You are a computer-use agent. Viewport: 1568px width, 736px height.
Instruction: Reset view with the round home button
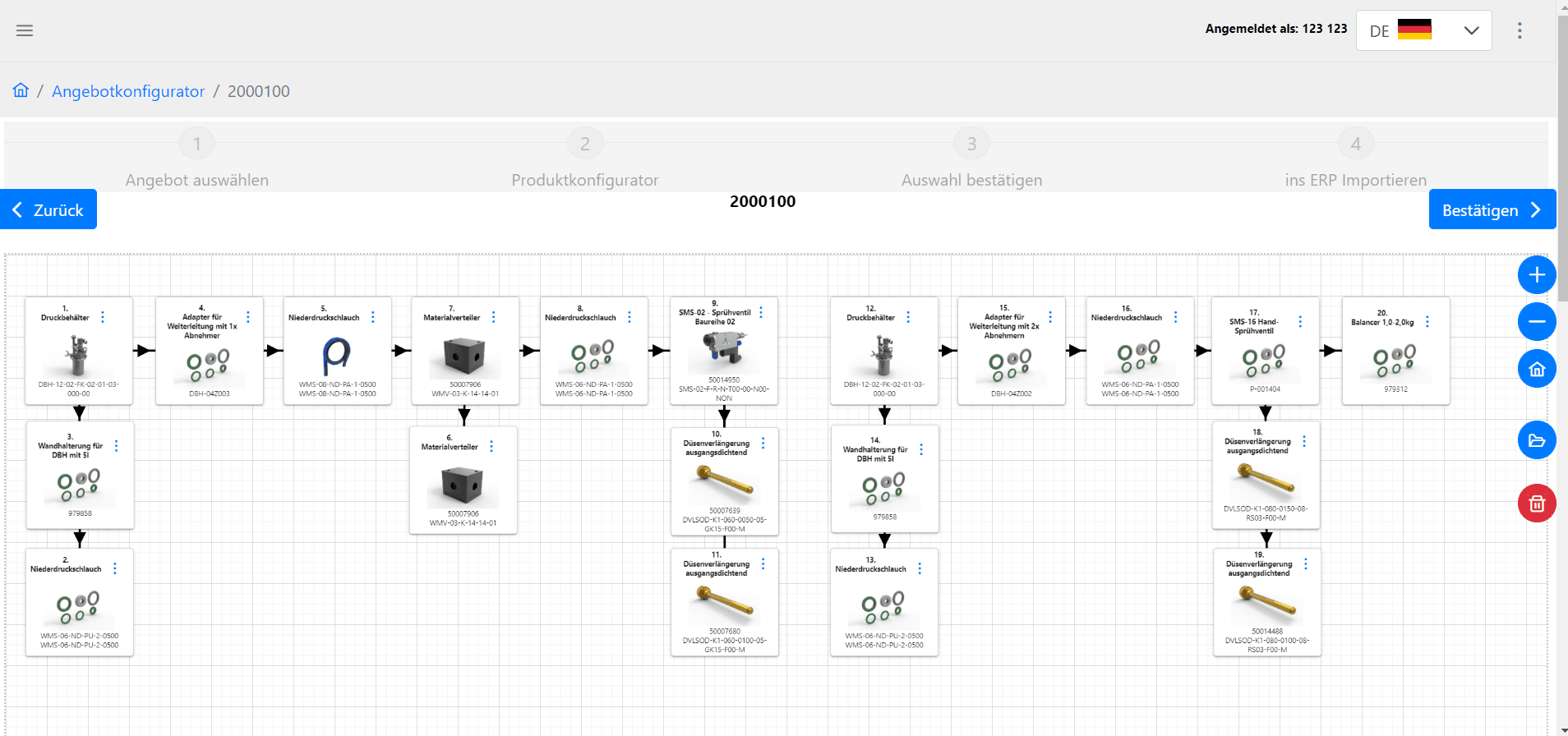click(x=1536, y=370)
